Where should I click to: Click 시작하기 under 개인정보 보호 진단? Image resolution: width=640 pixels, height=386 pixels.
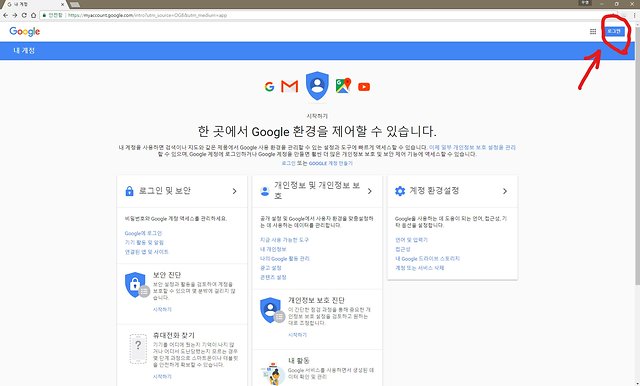click(x=297, y=335)
